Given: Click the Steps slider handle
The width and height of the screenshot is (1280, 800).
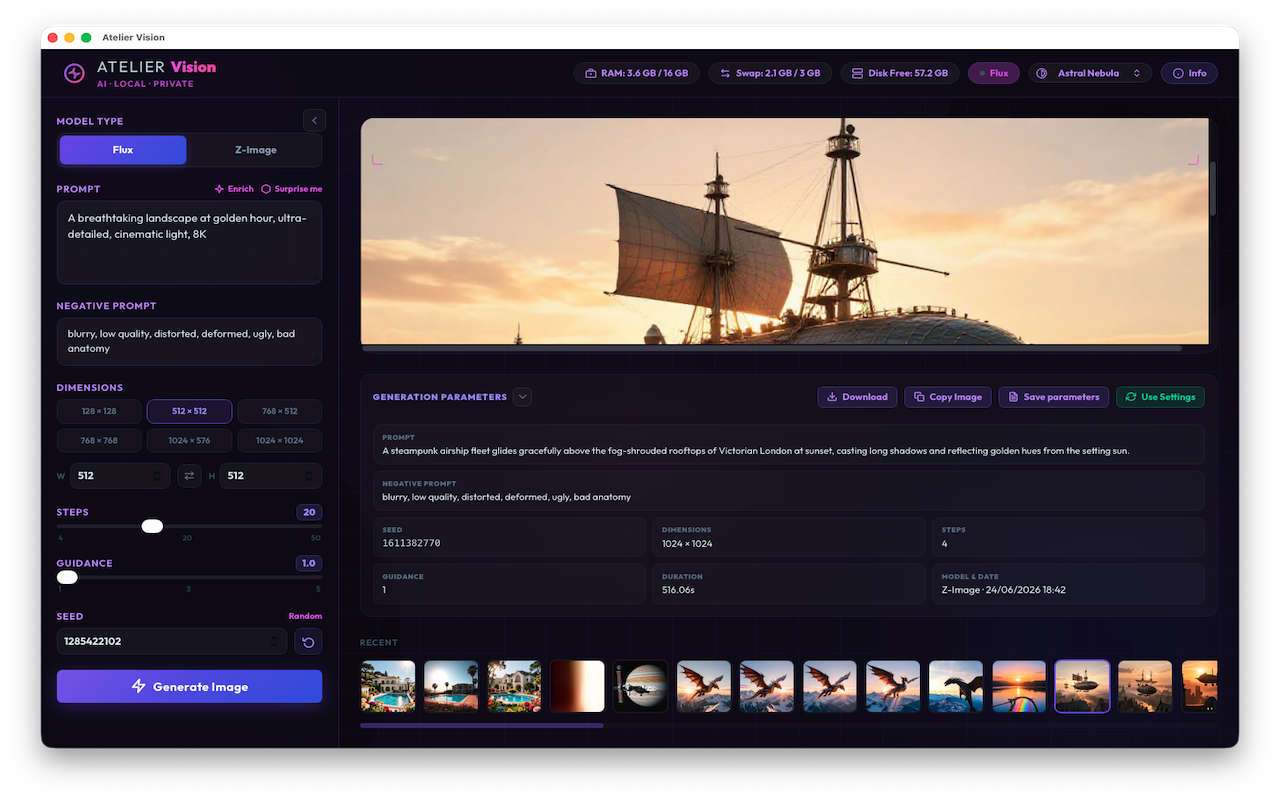Looking at the screenshot, I should (152, 526).
